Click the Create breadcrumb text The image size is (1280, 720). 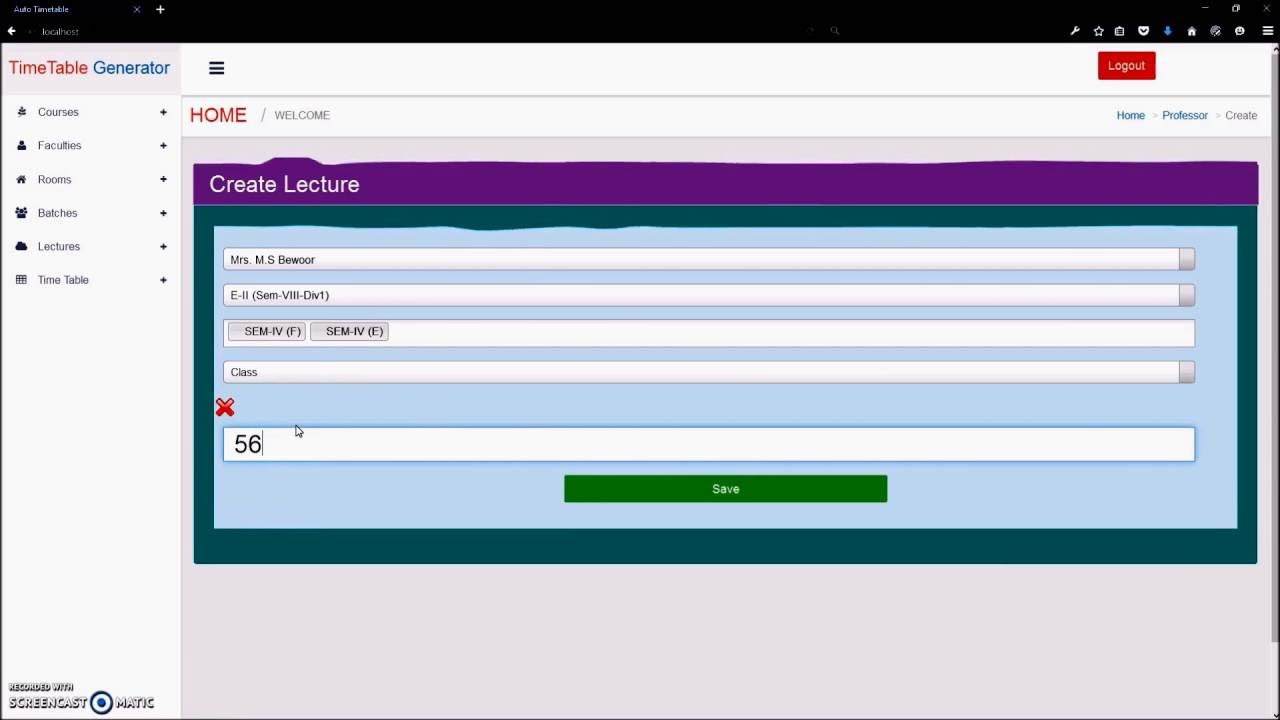(1241, 115)
